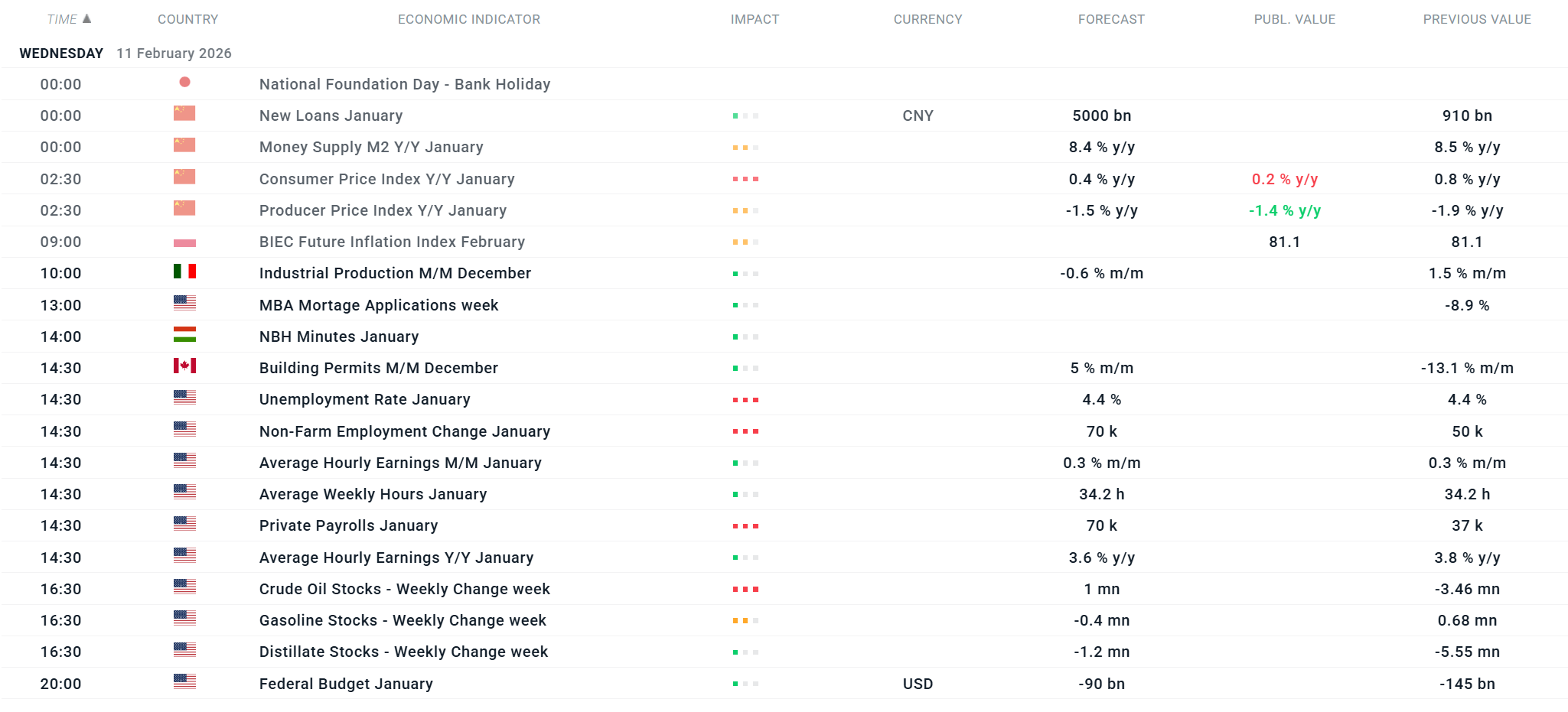Click Italy flag beside Industrial Production M/M December
The image size is (1568, 712).
184,271
